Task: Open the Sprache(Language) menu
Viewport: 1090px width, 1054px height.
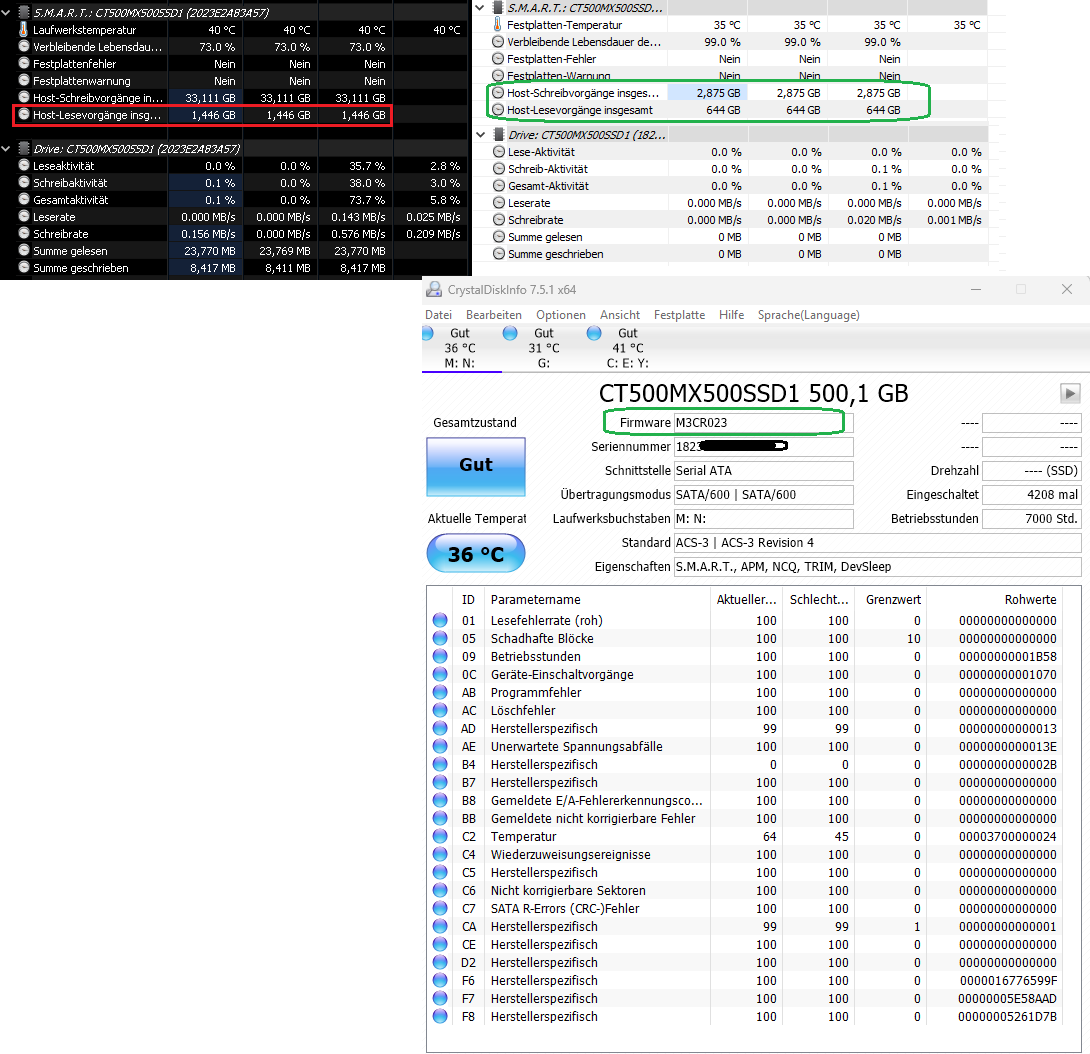Action: click(x=808, y=315)
